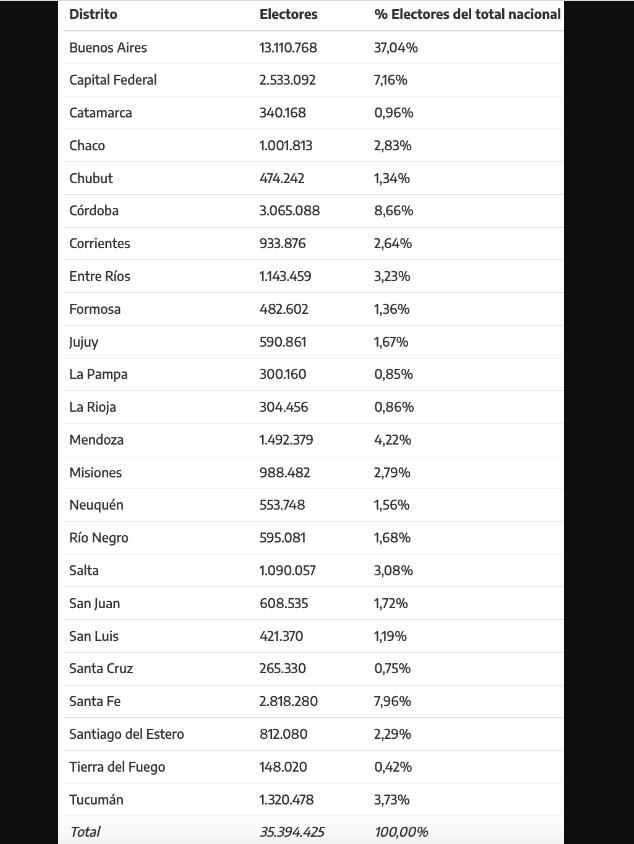Click Salta's percentage 3,08%
The height and width of the screenshot is (844, 634).
click(x=392, y=571)
